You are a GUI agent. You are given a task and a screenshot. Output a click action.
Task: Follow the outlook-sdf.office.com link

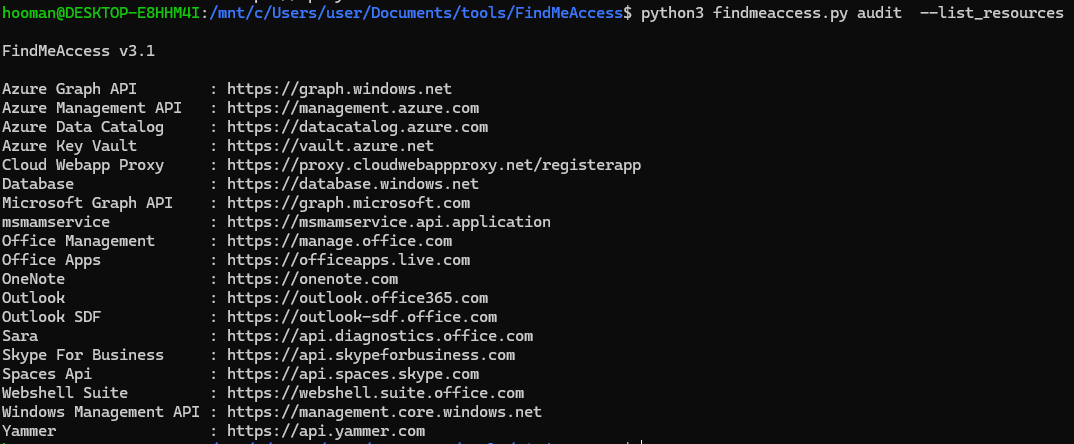(x=362, y=317)
